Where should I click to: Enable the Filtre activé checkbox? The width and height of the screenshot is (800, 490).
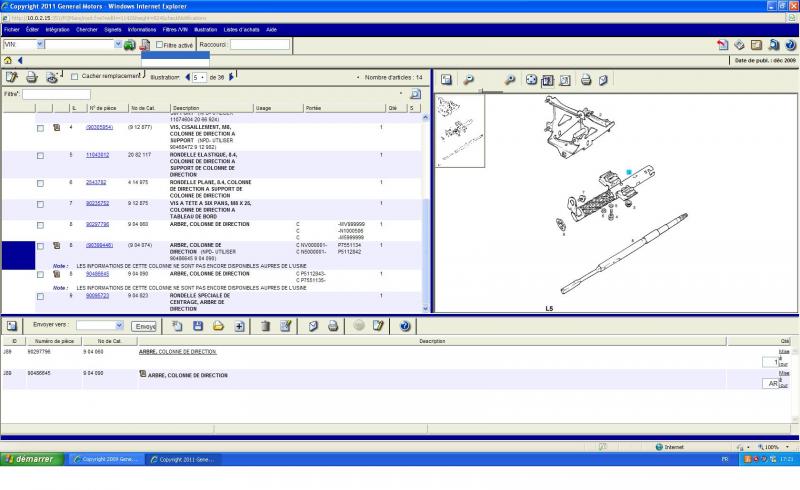(x=160, y=45)
